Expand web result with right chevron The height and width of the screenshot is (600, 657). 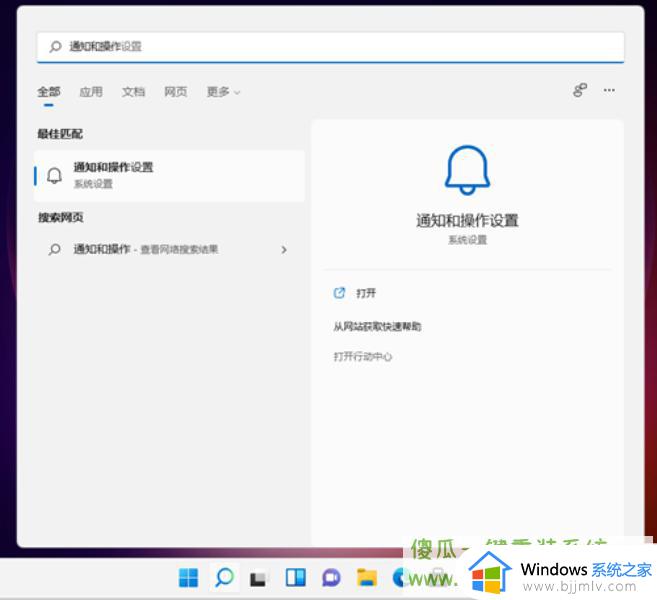pos(284,250)
